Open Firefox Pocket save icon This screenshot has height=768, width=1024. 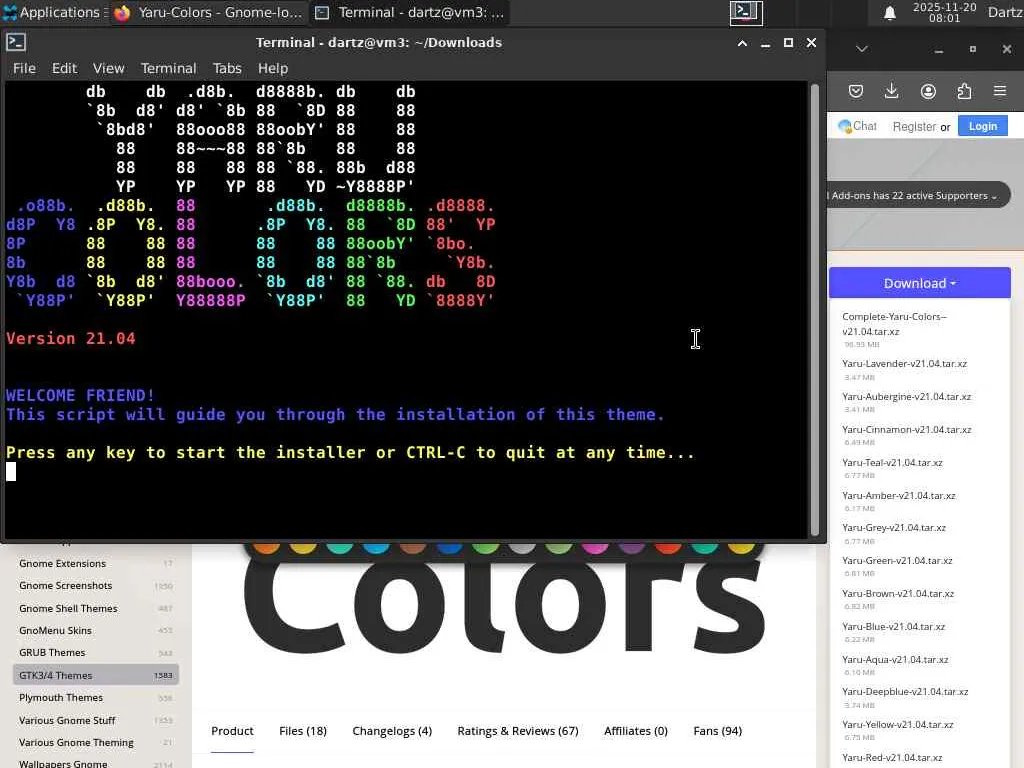[856, 91]
